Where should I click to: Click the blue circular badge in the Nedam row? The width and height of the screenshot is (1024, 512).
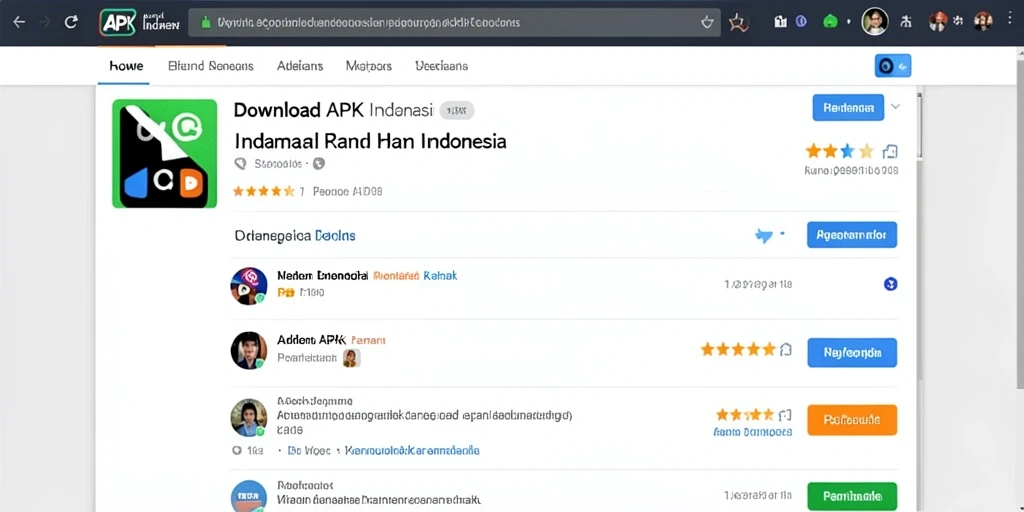[x=890, y=284]
